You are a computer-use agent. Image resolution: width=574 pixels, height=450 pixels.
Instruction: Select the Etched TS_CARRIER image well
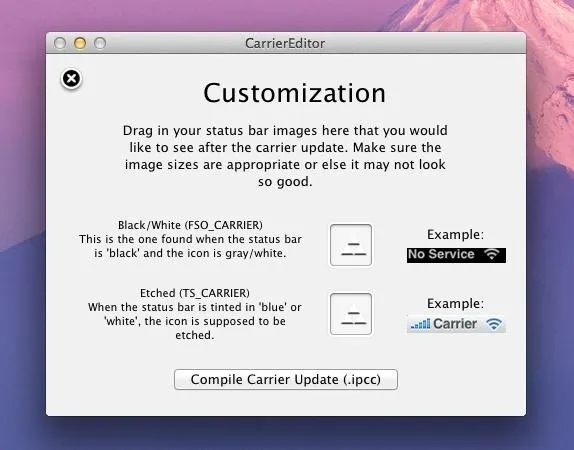click(351, 314)
